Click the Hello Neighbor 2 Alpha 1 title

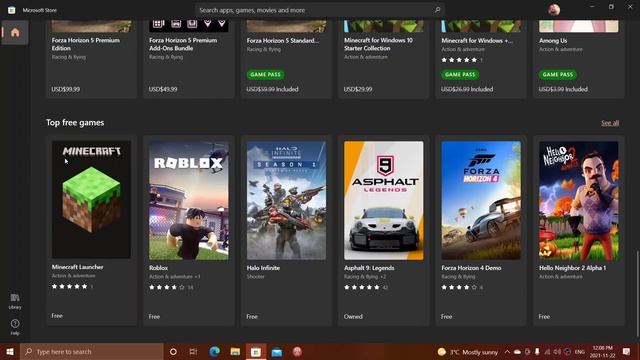click(572, 268)
